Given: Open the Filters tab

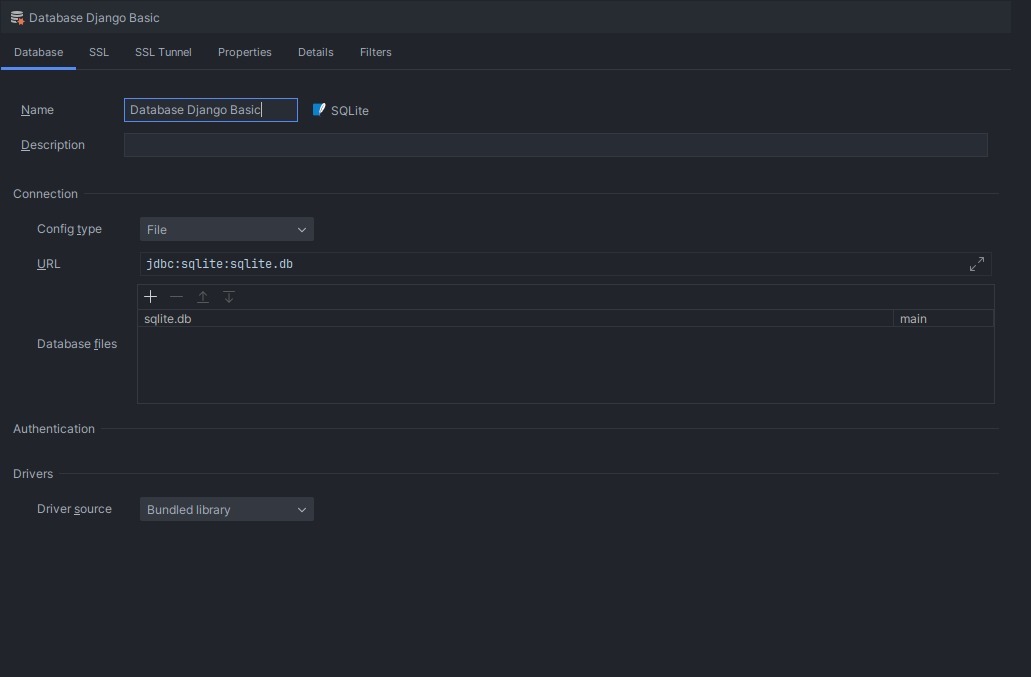Looking at the screenshot, I should [375, 52].
